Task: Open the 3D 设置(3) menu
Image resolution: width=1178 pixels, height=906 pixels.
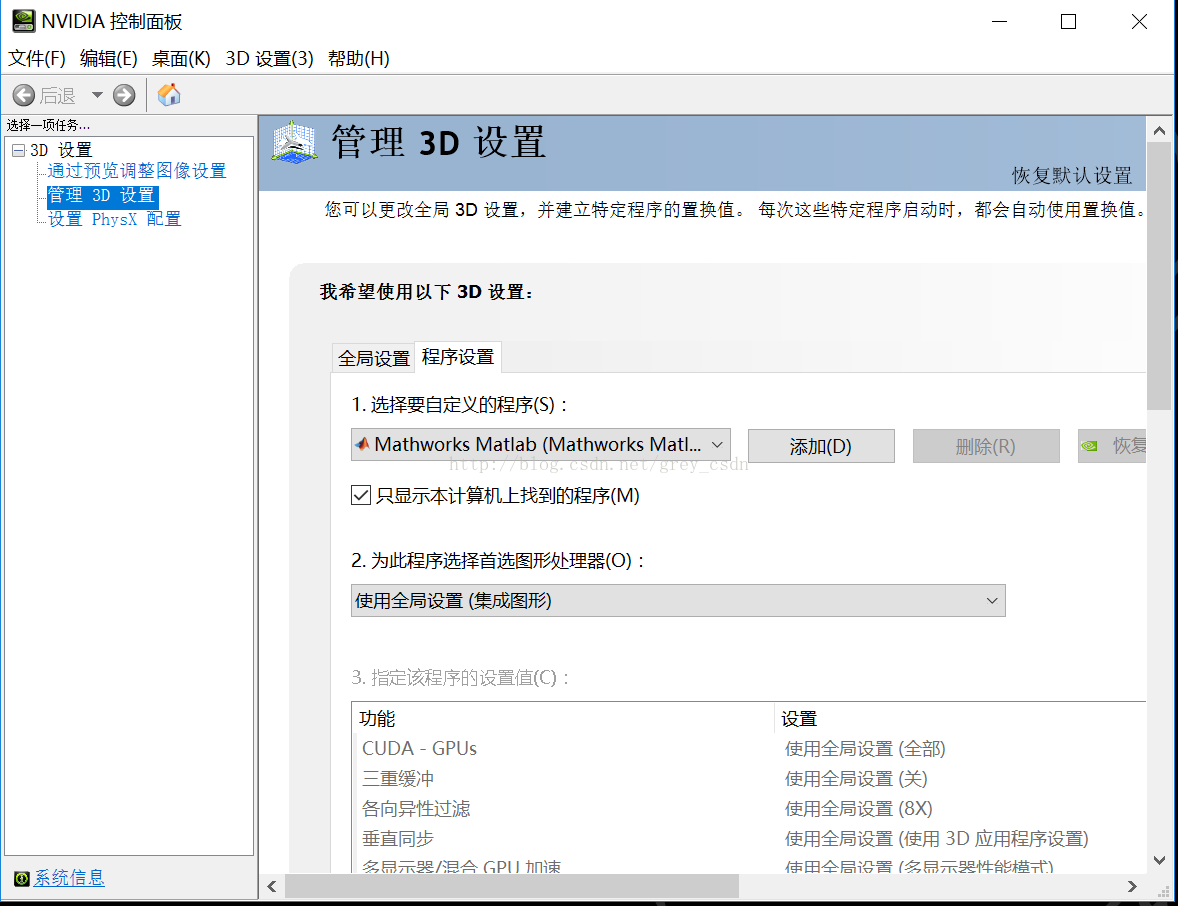Action: 270,59
